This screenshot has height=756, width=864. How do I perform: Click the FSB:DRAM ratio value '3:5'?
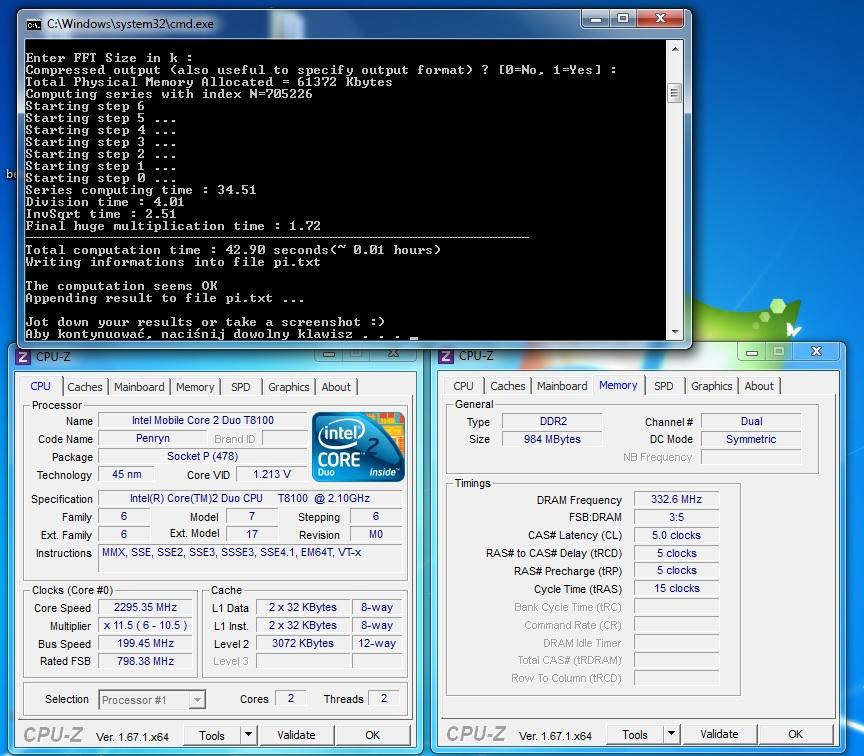point(677,517)
